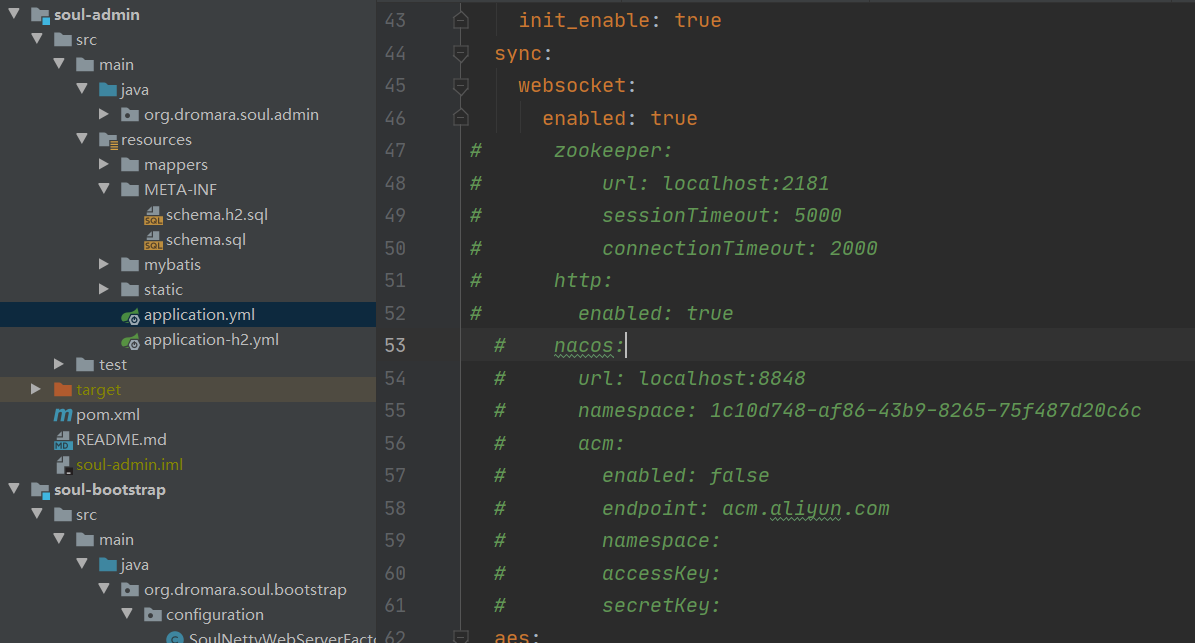Click 'endpoint: acm.aliyun.com' text
The image size is (1195, 643).
click(745, 508)
